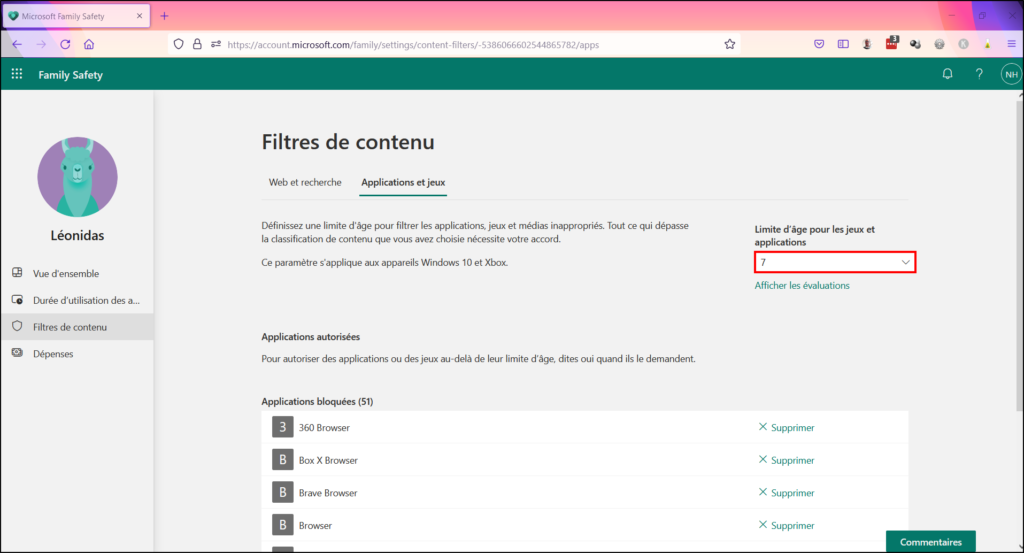1024x553 pixels.
Task: Click the 360 Browser app name
Action: pos(324,428)
